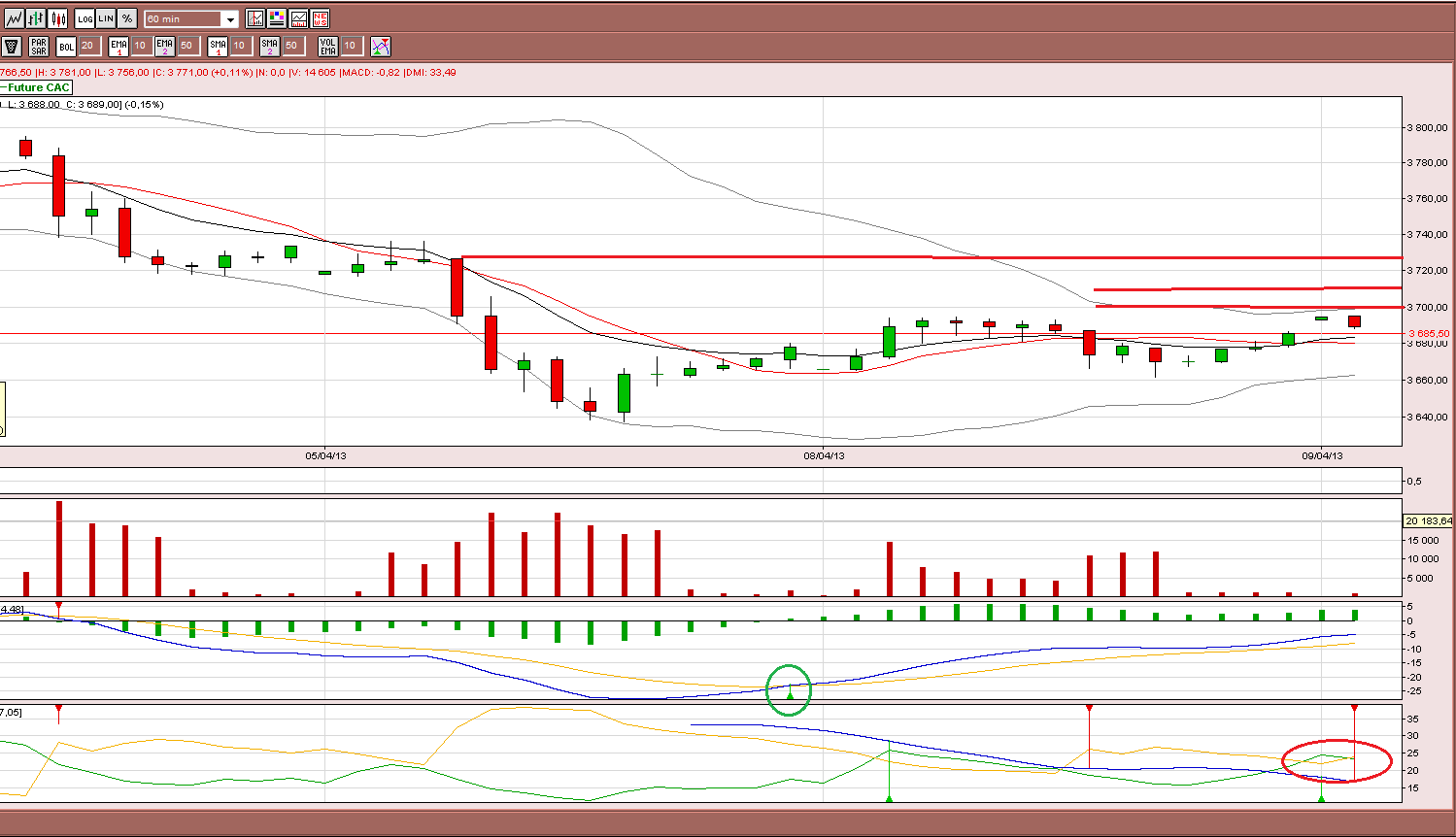Click the 3 720,00 price axis label
This screenshot has width=1456, height=837.
pyautogui.click(x=1427, y=270)
